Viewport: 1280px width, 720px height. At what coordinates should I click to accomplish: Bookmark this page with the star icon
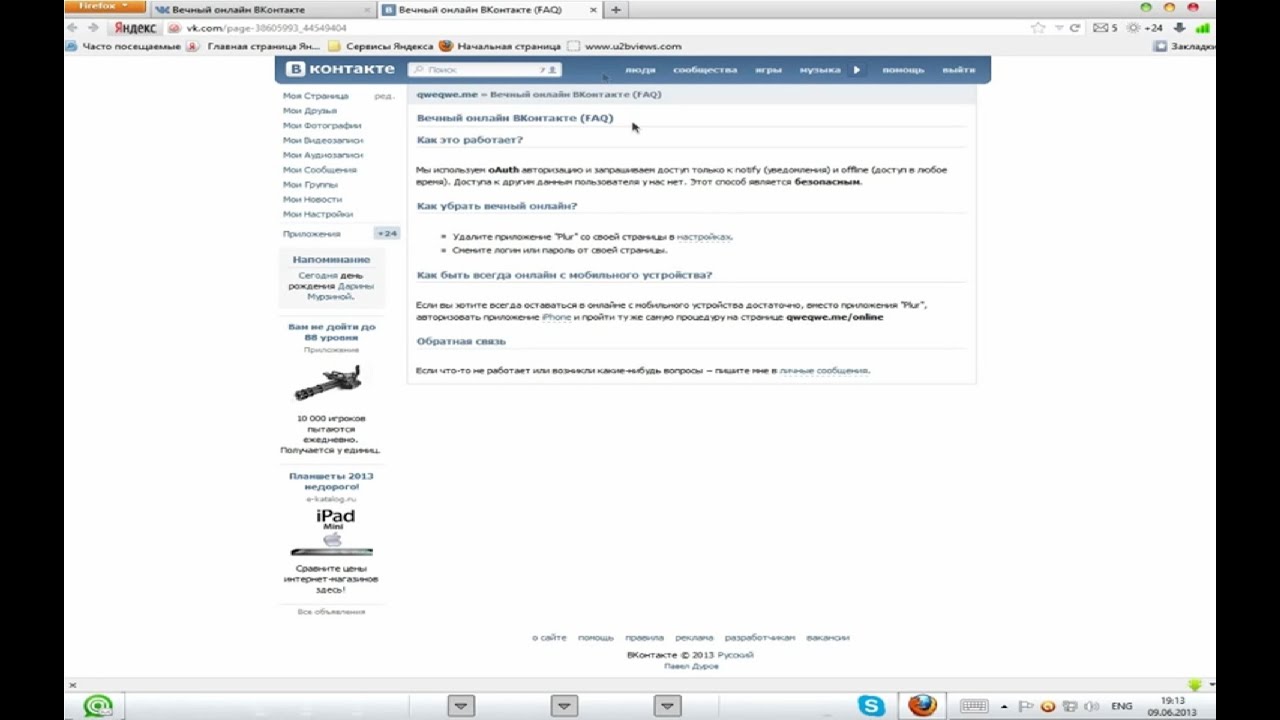coord(1039,28)
